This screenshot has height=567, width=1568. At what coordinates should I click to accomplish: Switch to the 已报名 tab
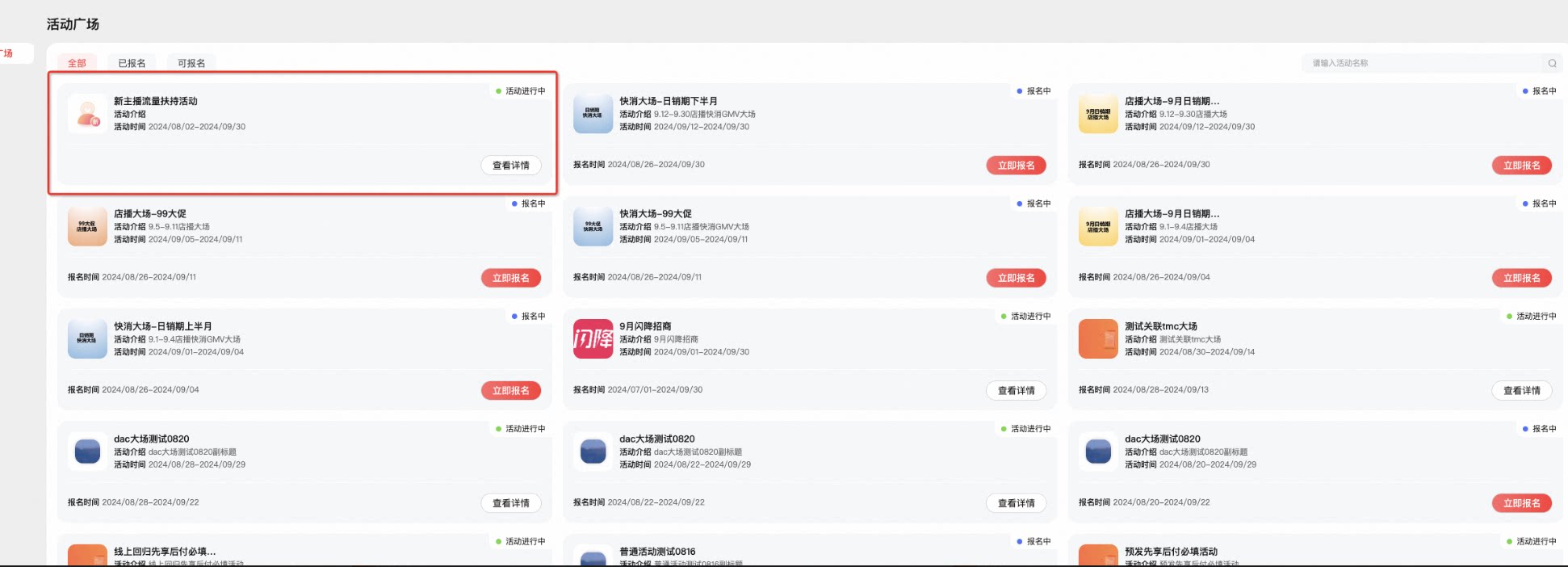[x=132, y=63]
